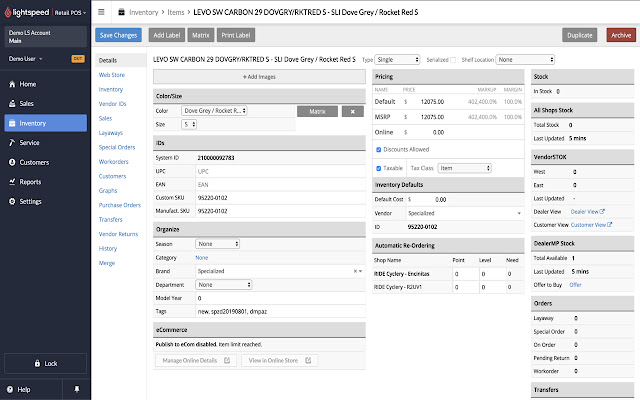Image resolution: width=640 pixels, height=400 pixels.
Task: Click the Lightspeed flame logo
Action: pos(8,12)
